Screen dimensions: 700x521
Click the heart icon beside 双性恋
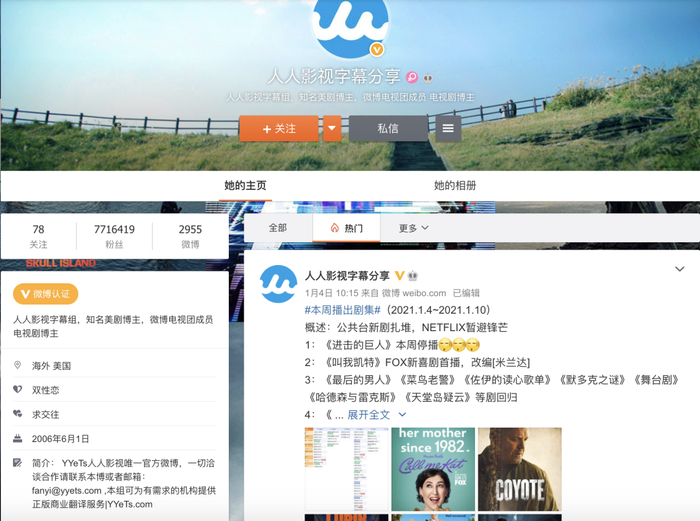pyautogui.click(x=17, y=389)
